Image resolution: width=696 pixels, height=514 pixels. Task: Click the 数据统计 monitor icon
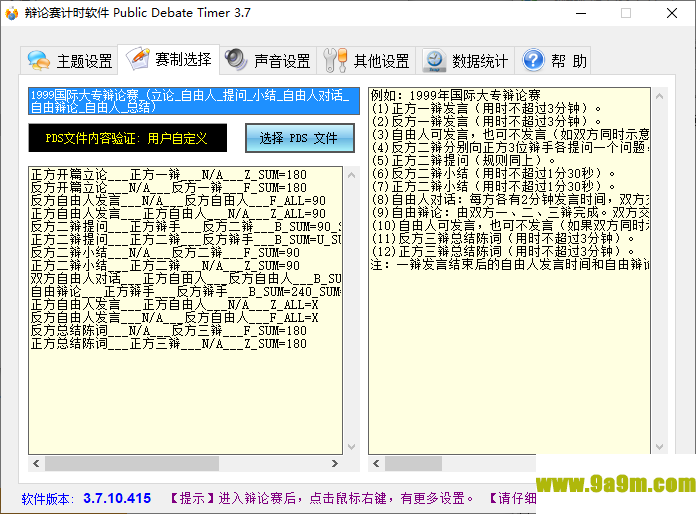click(x=434, y=61)
